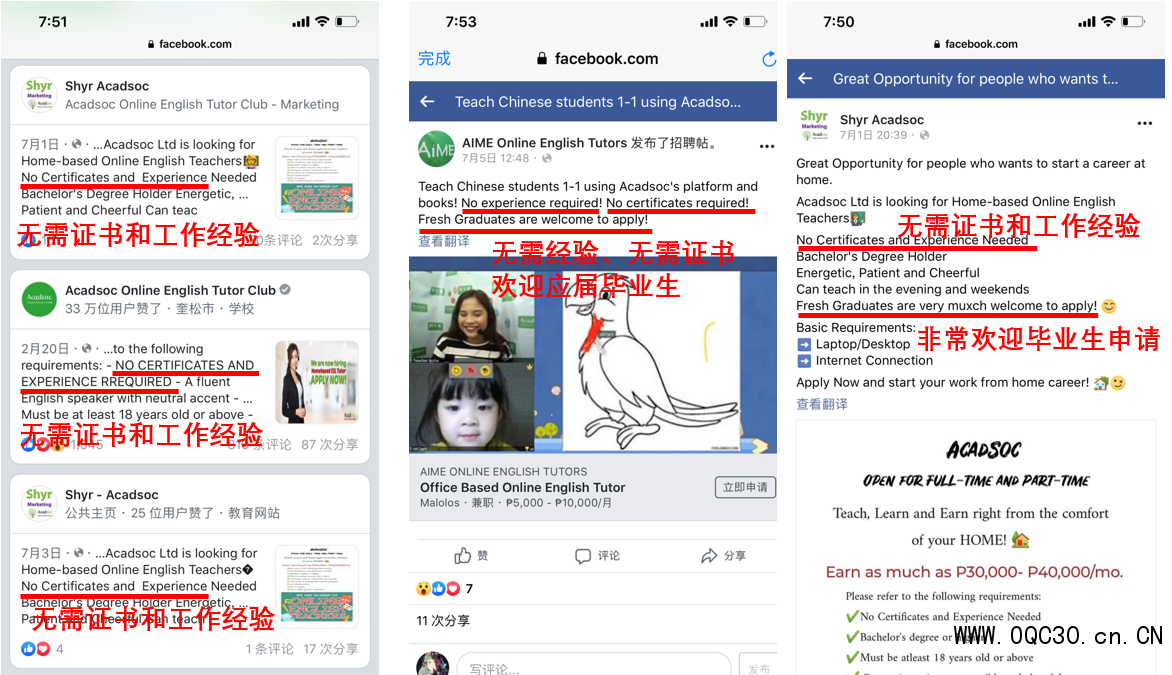
Task: Open the July 1 post thumbnail image
Action: pos(316,178)
